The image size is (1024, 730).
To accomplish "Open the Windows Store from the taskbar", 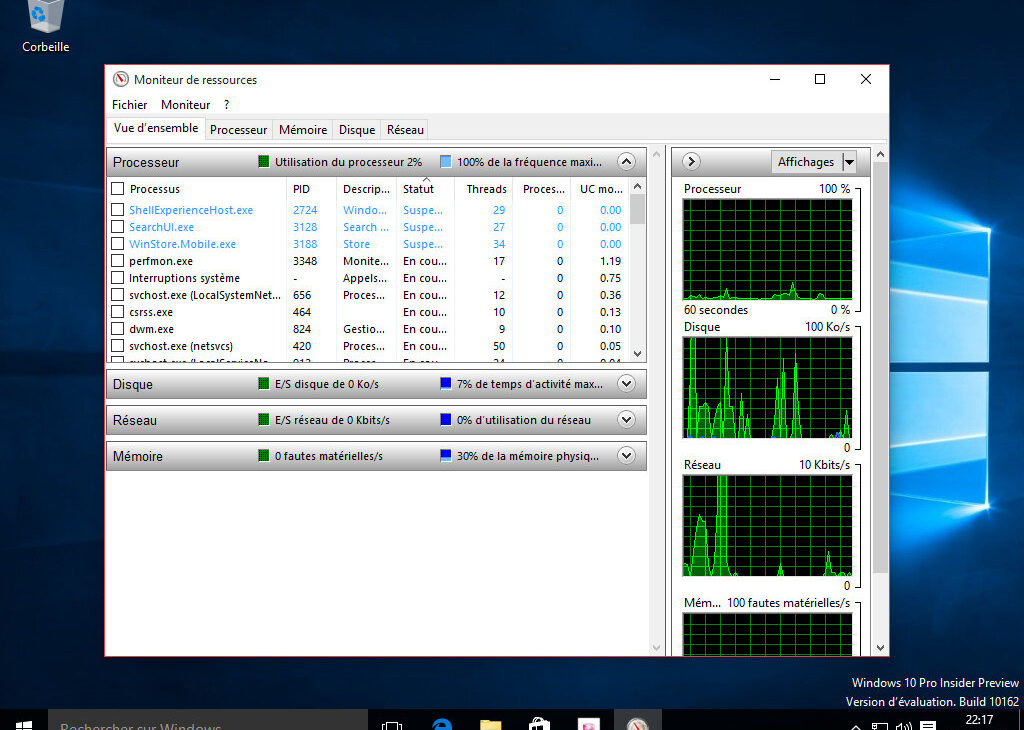I will [539, 722].
